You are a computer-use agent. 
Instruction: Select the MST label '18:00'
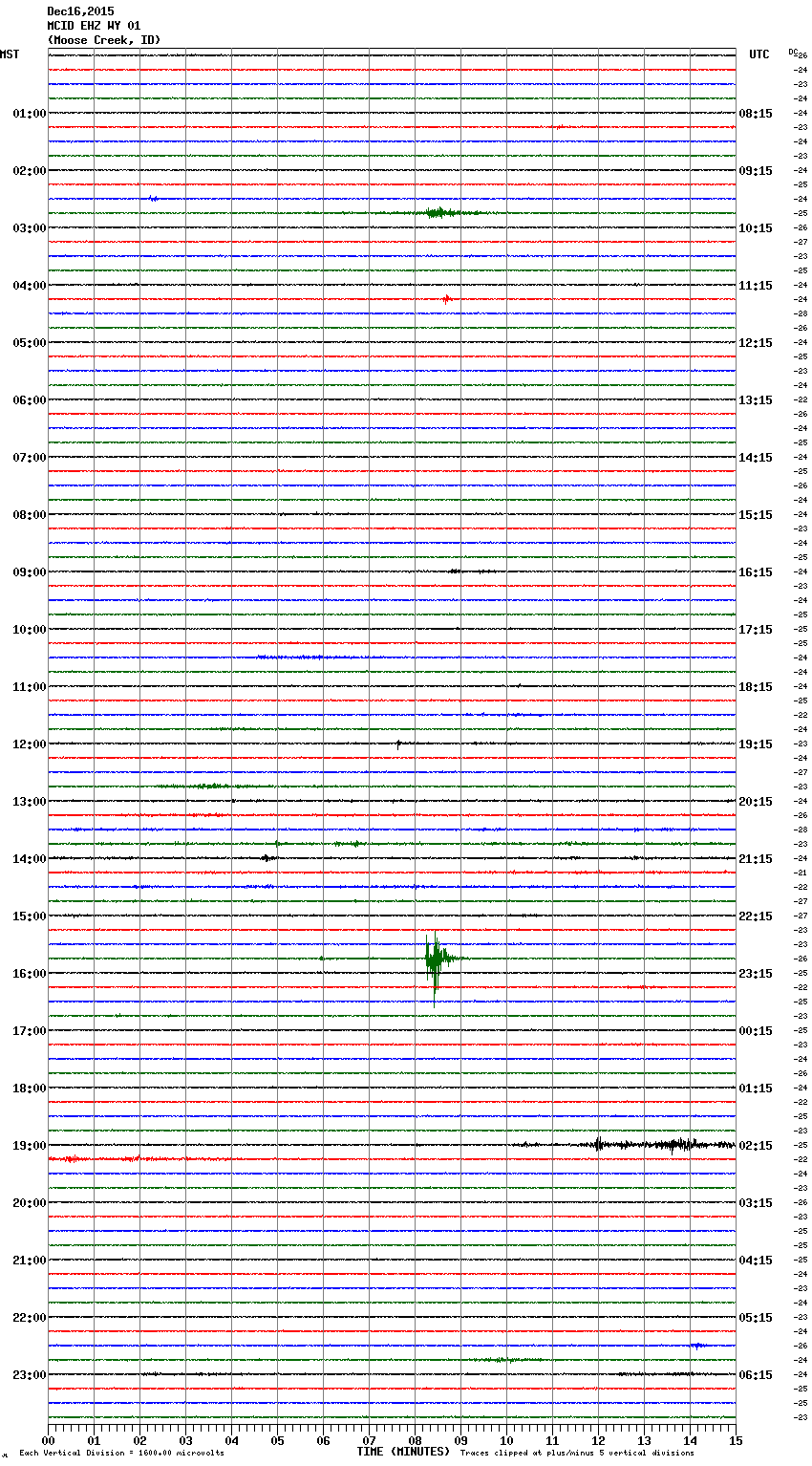pyautogui.click(x=29, y=1089)
